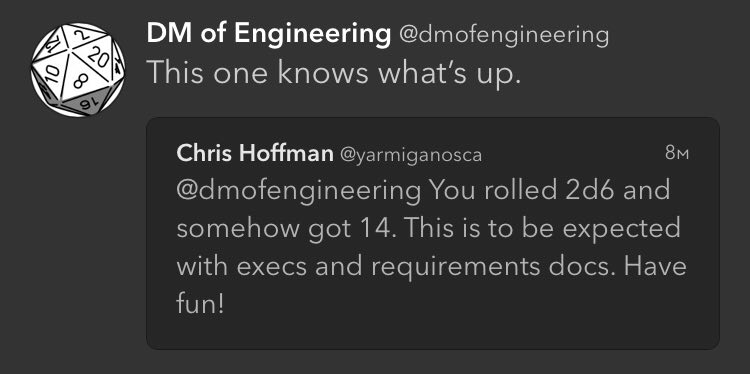Click the 20 face on dice avatar

click(97, 56)
